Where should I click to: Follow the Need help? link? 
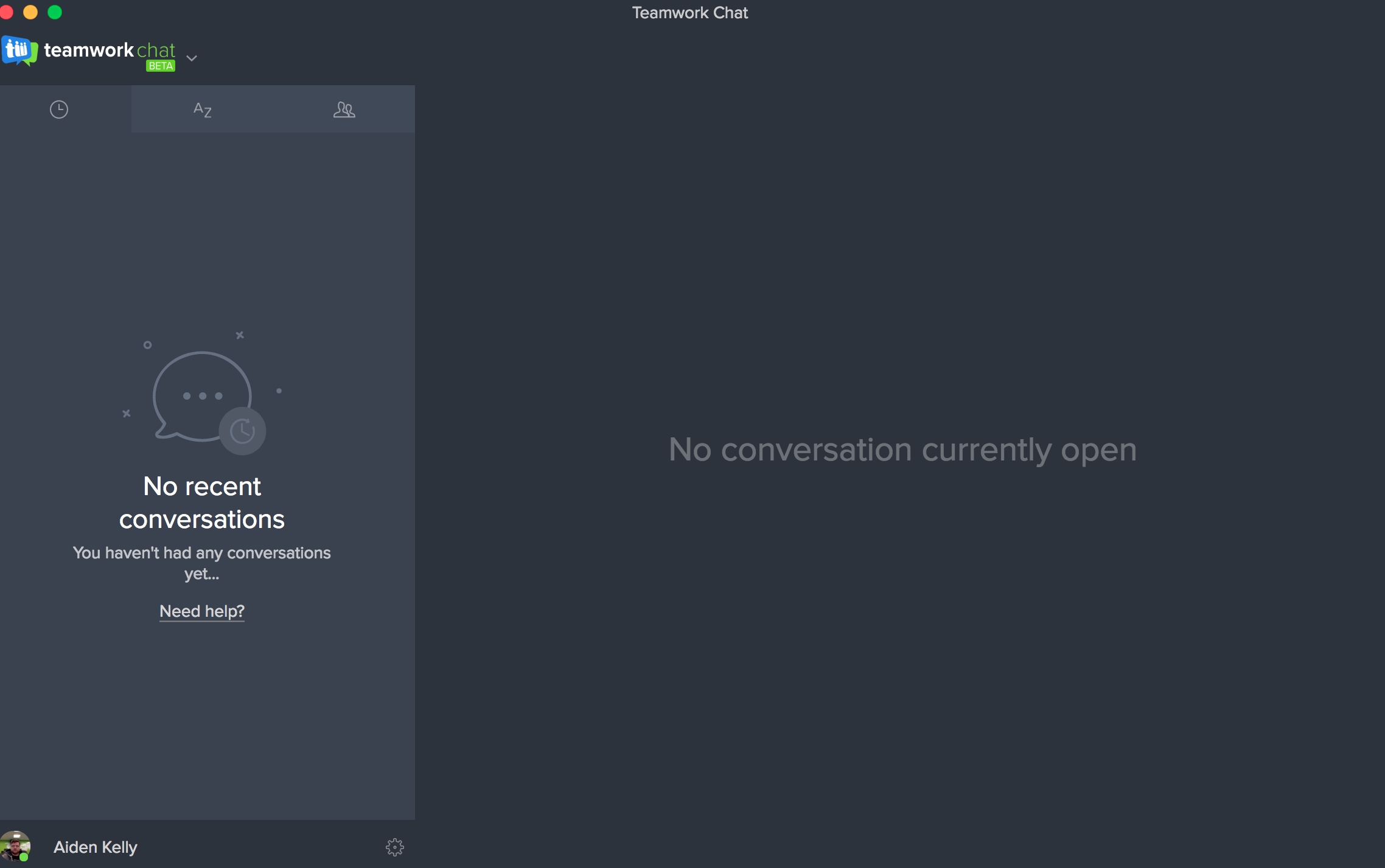[x=201, y=611]
